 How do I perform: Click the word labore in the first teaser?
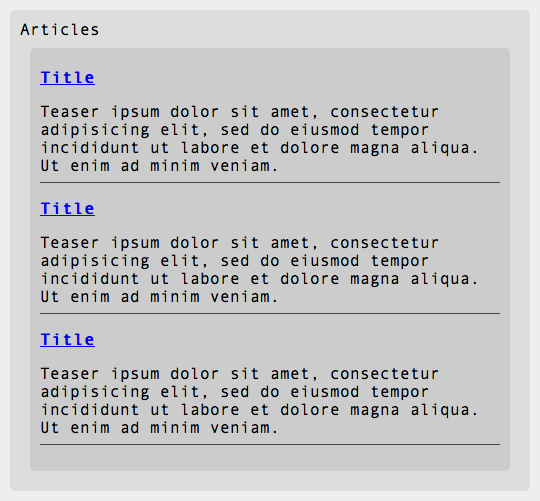pos(210,148)
